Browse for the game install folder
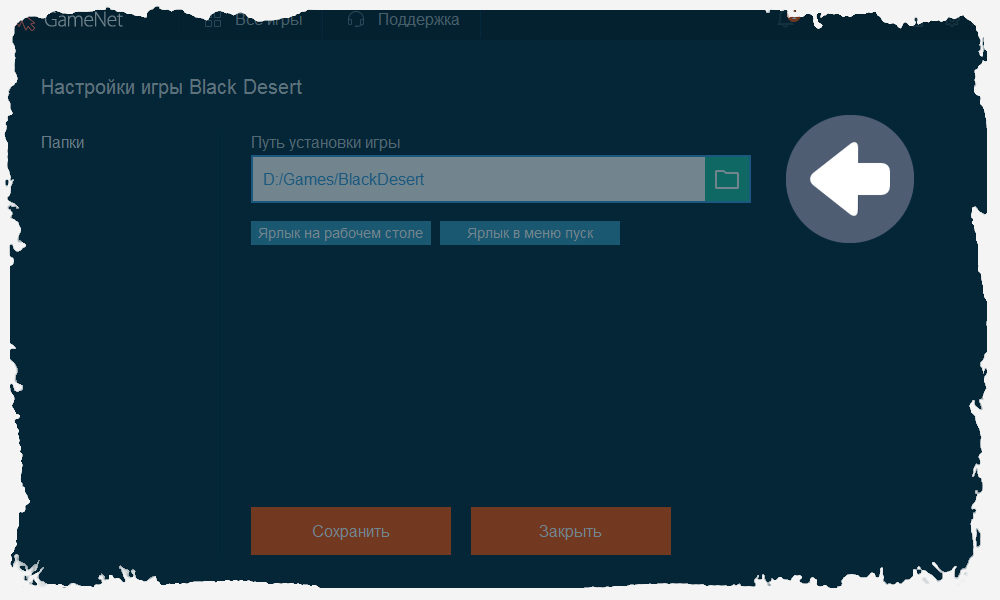Screen dimensions: 1000x600 pyautogui.click(x=728, y=179)
